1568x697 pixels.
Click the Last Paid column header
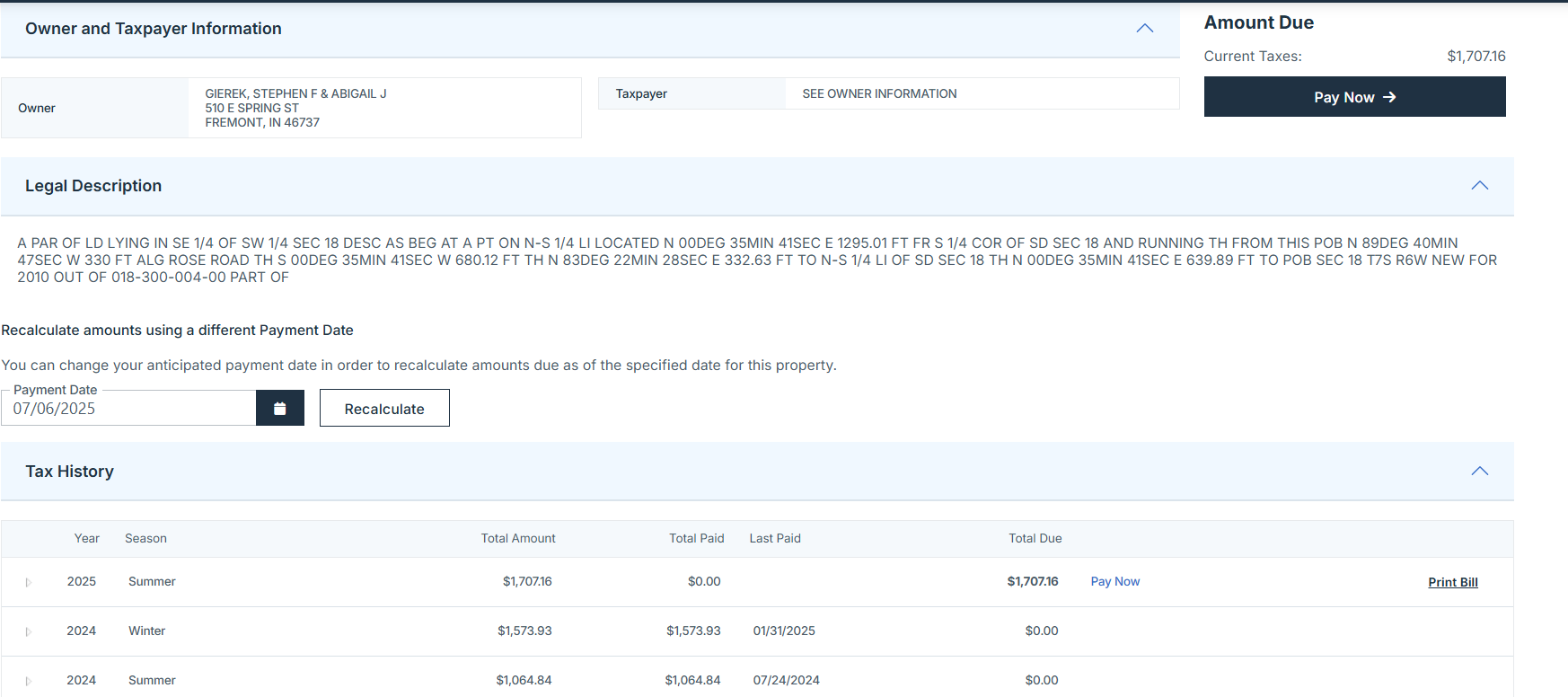point(775,539)
